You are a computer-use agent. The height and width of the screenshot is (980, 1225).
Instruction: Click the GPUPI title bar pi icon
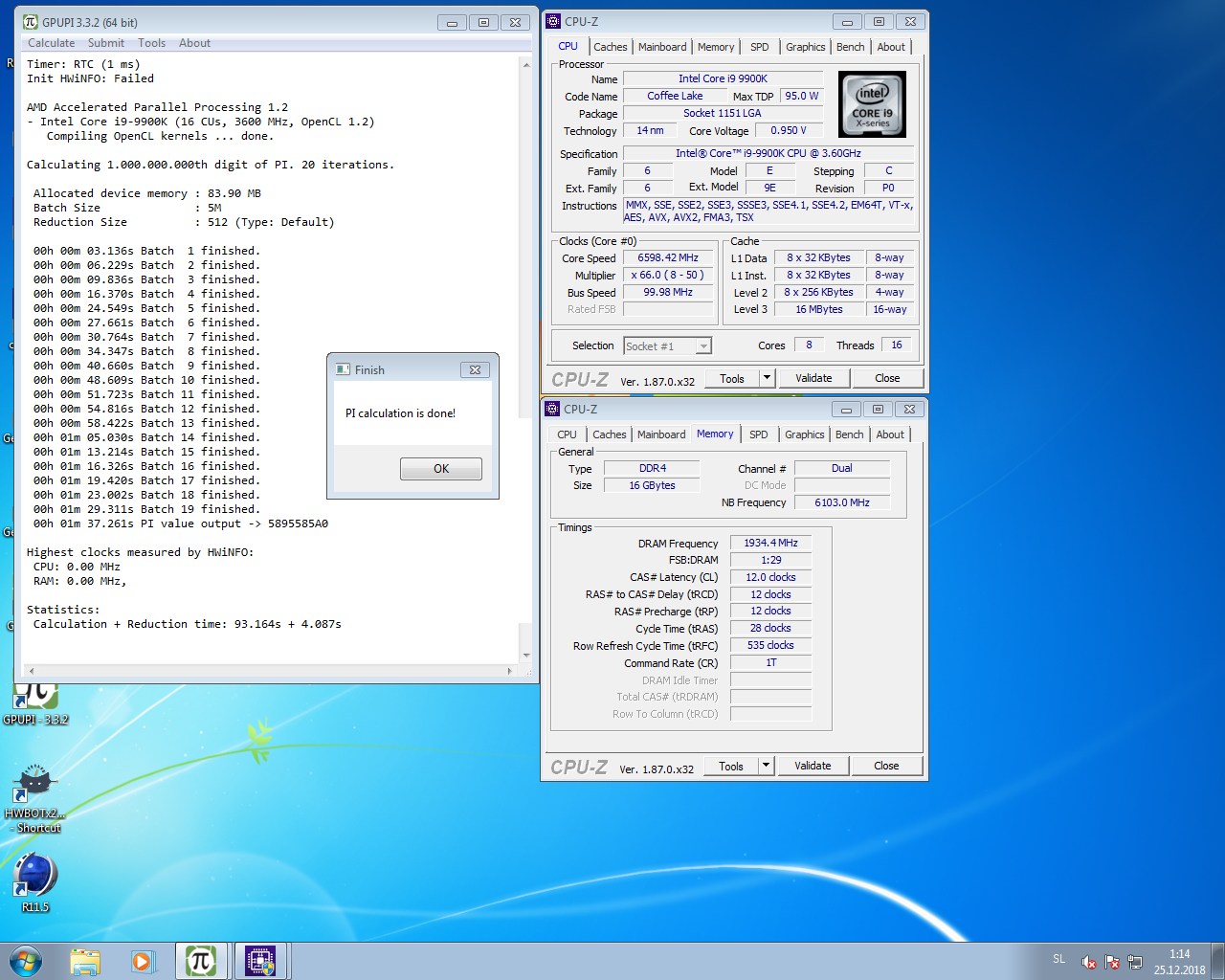(x=30, y=22)
